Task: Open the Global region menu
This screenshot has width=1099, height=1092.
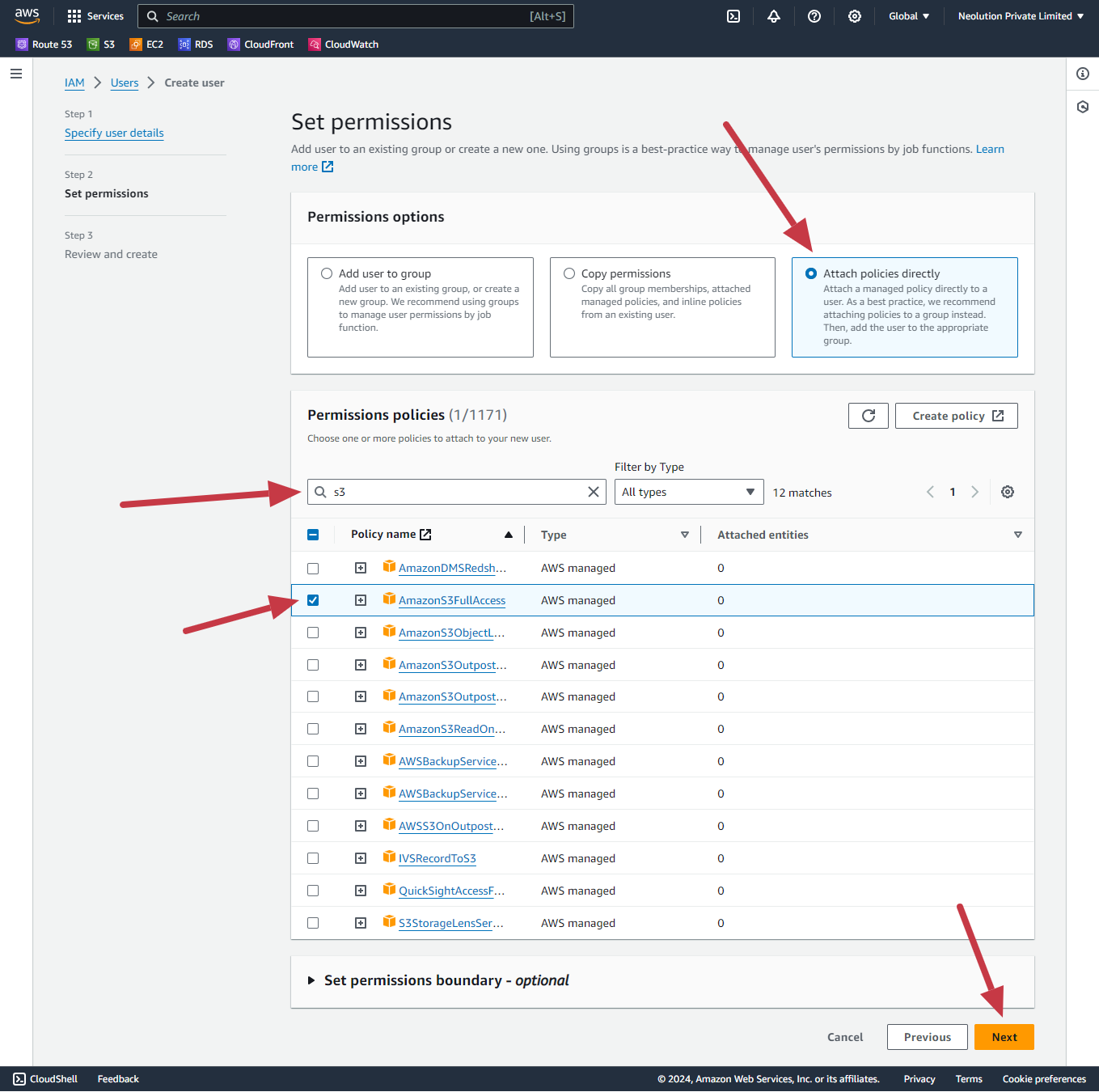Action: pos(909,16)
